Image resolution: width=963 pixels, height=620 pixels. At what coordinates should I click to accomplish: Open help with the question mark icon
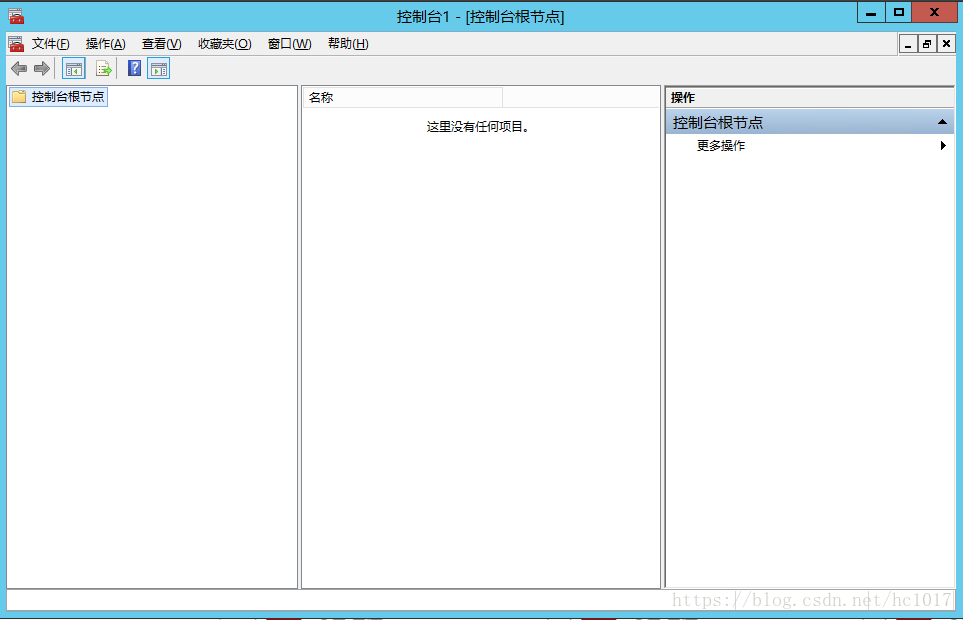click(135, 68)
